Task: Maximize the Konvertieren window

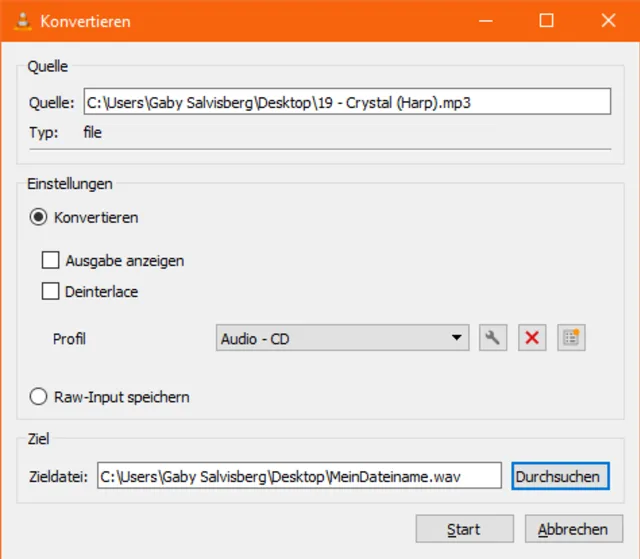Action: click(x=546, y=20)
